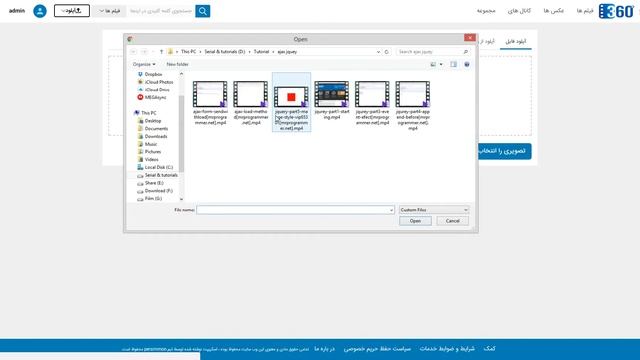The width and height of the screenshot is (640, 360).
Task: Open the Downloads folder in the sidebar
Action: click(x=156, y=136)
